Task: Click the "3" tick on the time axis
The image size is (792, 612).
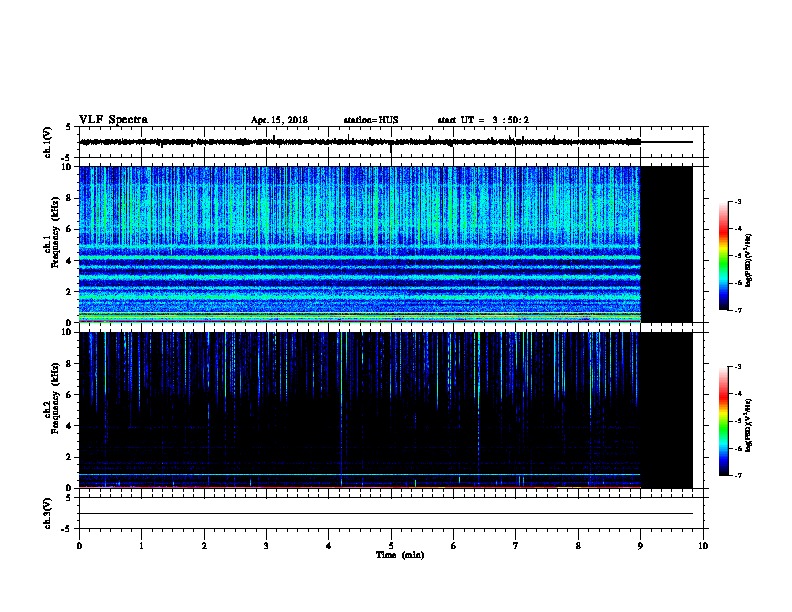Action: [266, 546]
